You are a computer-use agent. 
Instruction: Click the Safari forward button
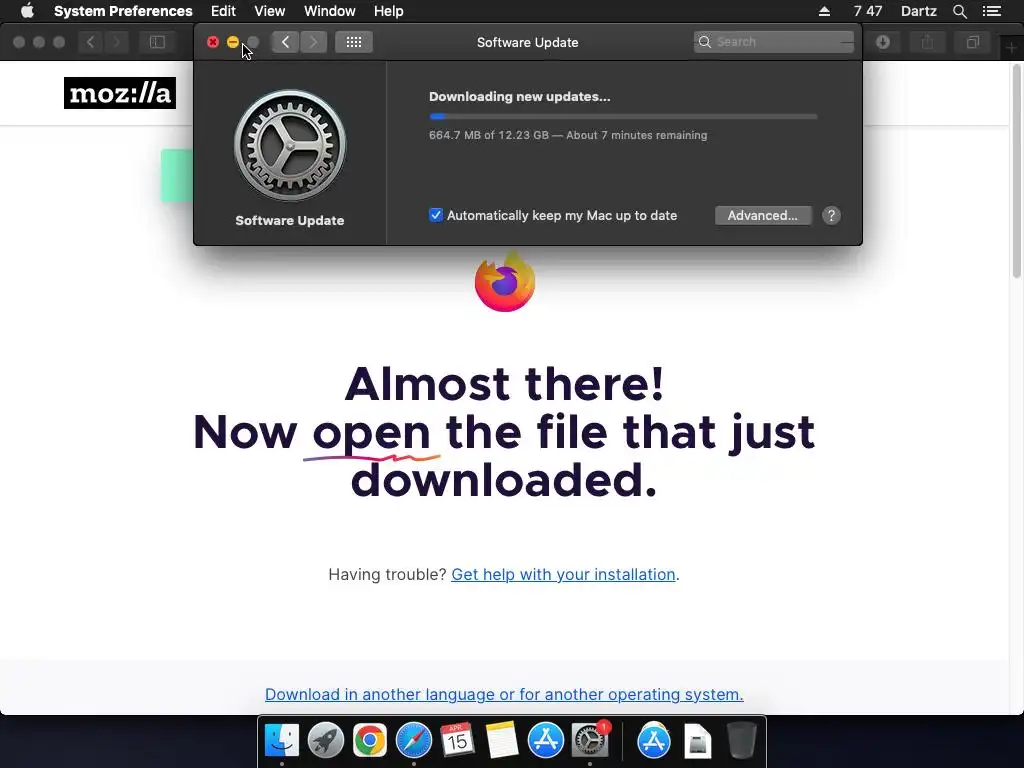tap(117, 42)
